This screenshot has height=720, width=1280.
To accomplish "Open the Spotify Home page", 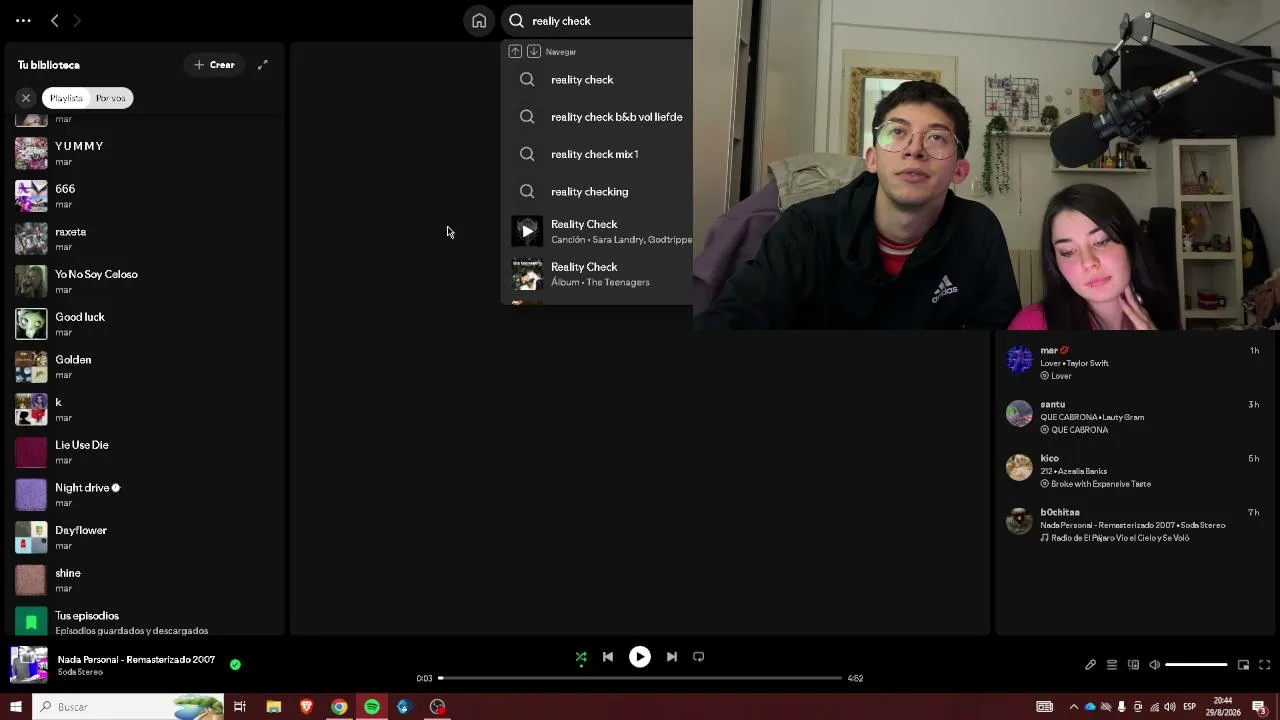I will 479,21.
